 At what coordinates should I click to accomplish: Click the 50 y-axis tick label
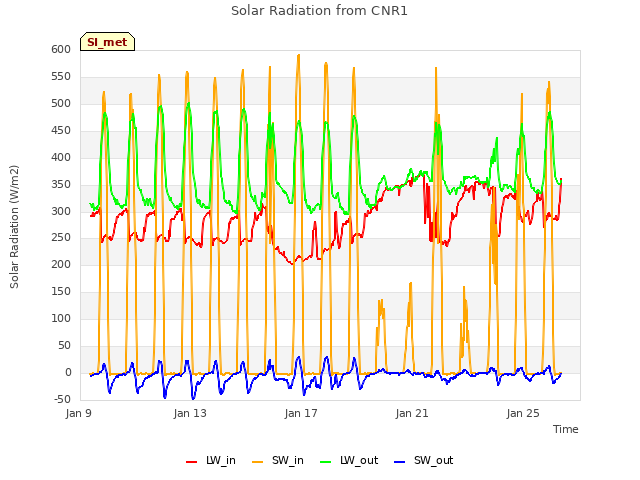click(64, 345)
